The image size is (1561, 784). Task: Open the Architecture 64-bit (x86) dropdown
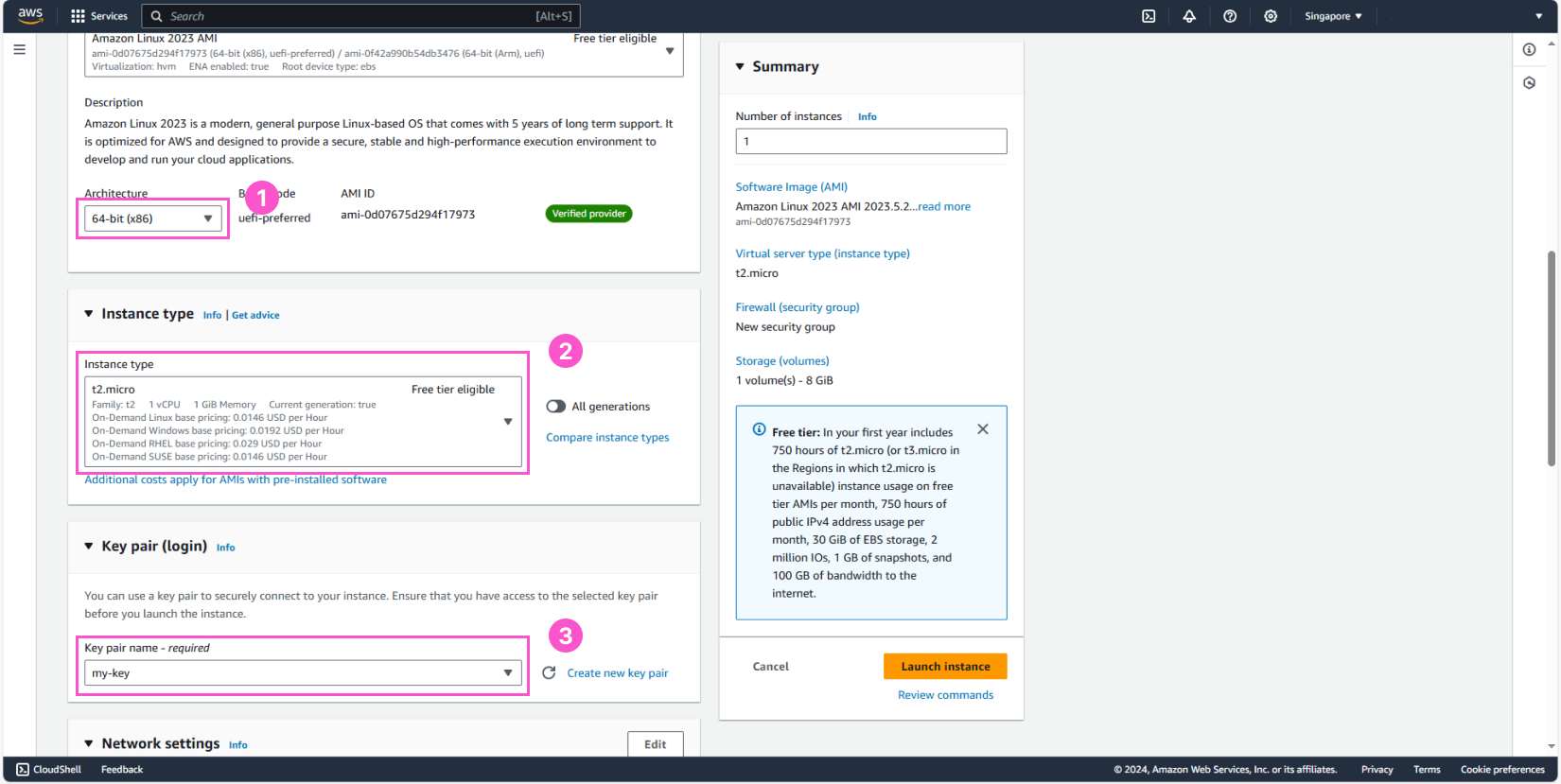click(x=153, y=218)
